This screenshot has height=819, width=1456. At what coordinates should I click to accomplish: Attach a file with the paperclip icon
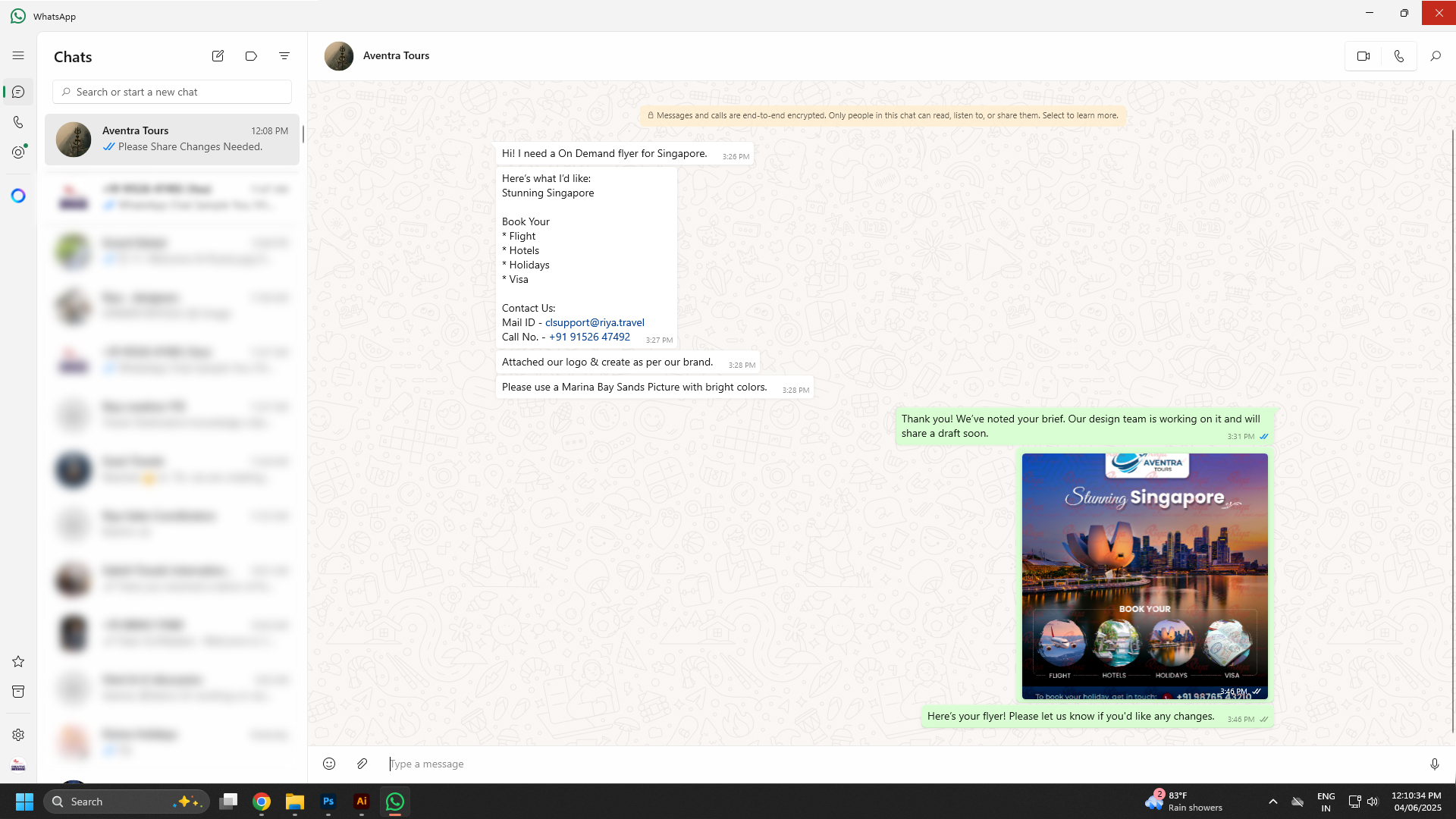[x=362, y=764]
